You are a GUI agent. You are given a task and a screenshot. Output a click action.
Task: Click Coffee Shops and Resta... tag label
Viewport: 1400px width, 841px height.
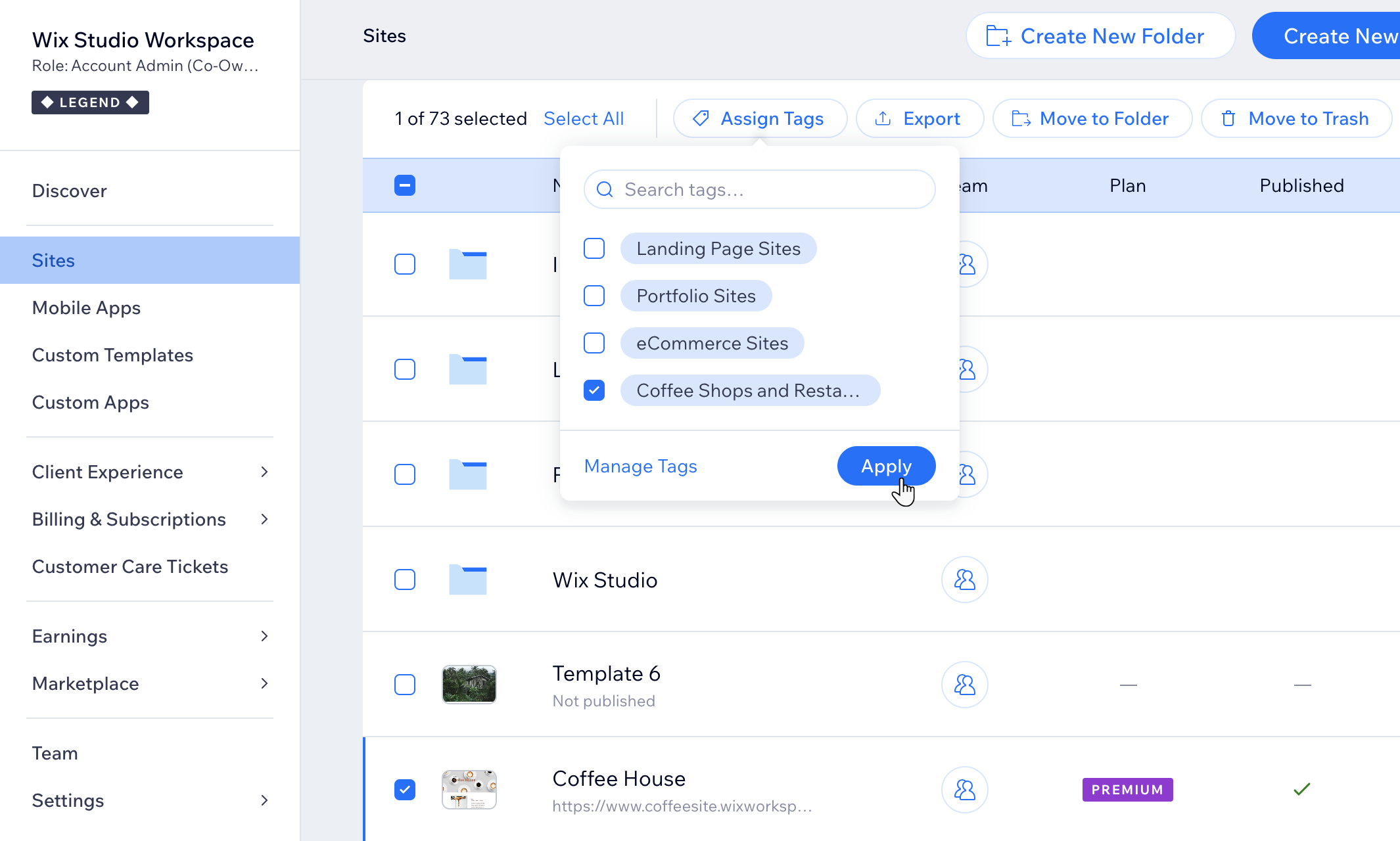[x=750, y=390]
